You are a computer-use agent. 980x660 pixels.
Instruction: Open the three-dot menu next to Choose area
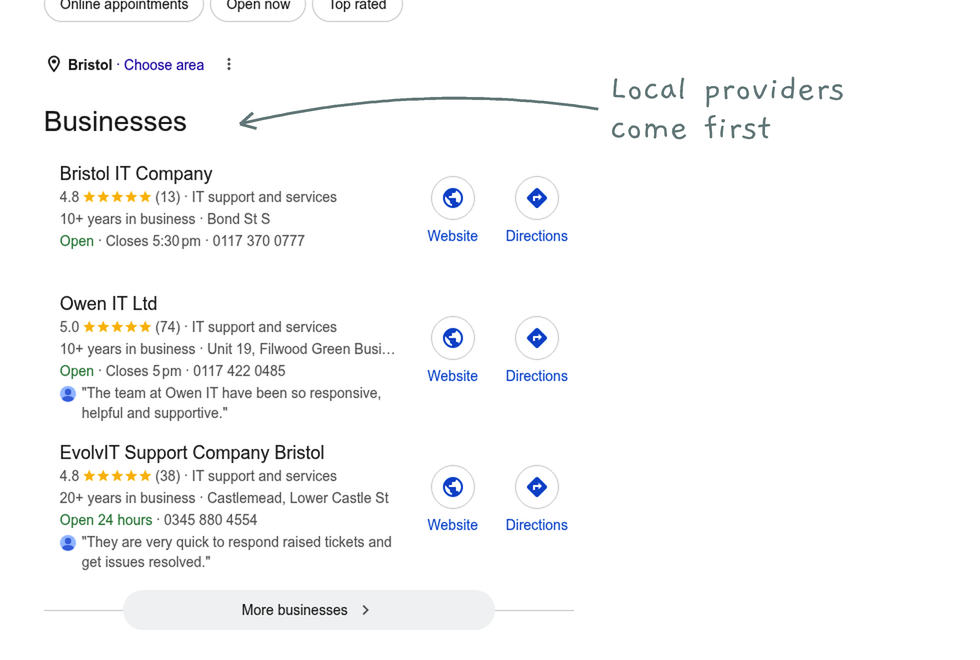tap(229, 64)
